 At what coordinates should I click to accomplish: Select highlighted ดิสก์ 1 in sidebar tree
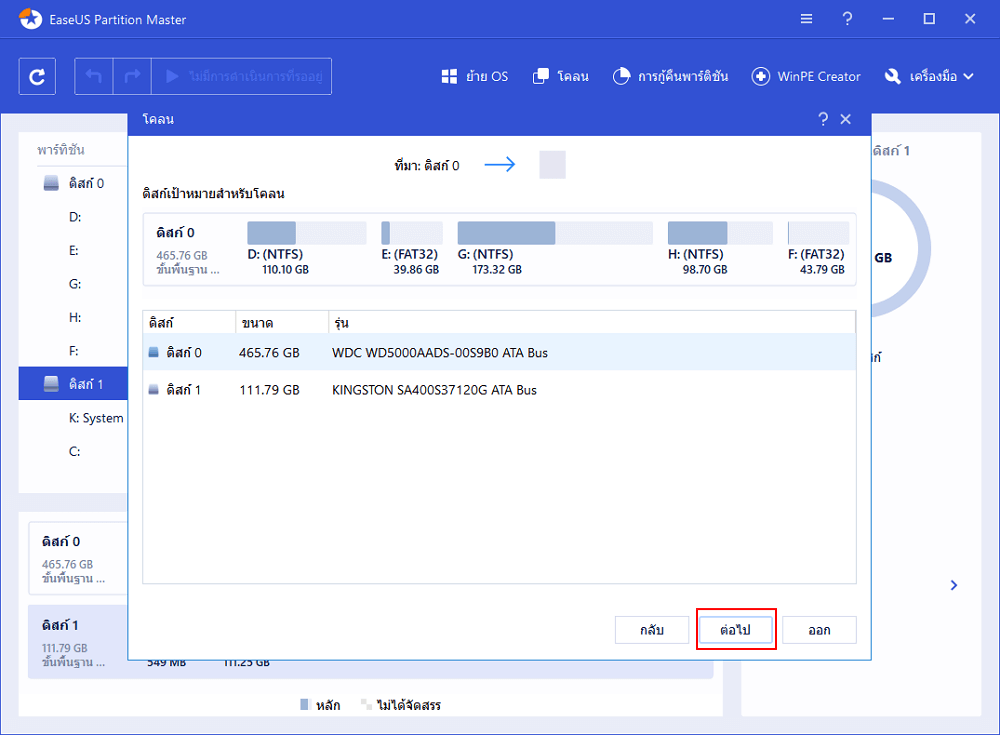pos(73,384)
